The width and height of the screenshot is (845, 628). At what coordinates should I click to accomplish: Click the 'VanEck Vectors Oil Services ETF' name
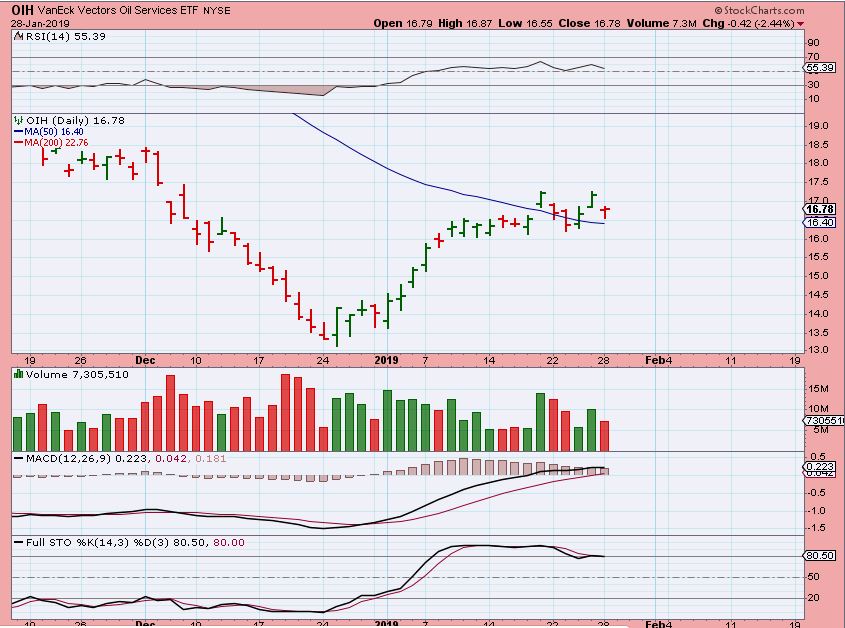118,10
